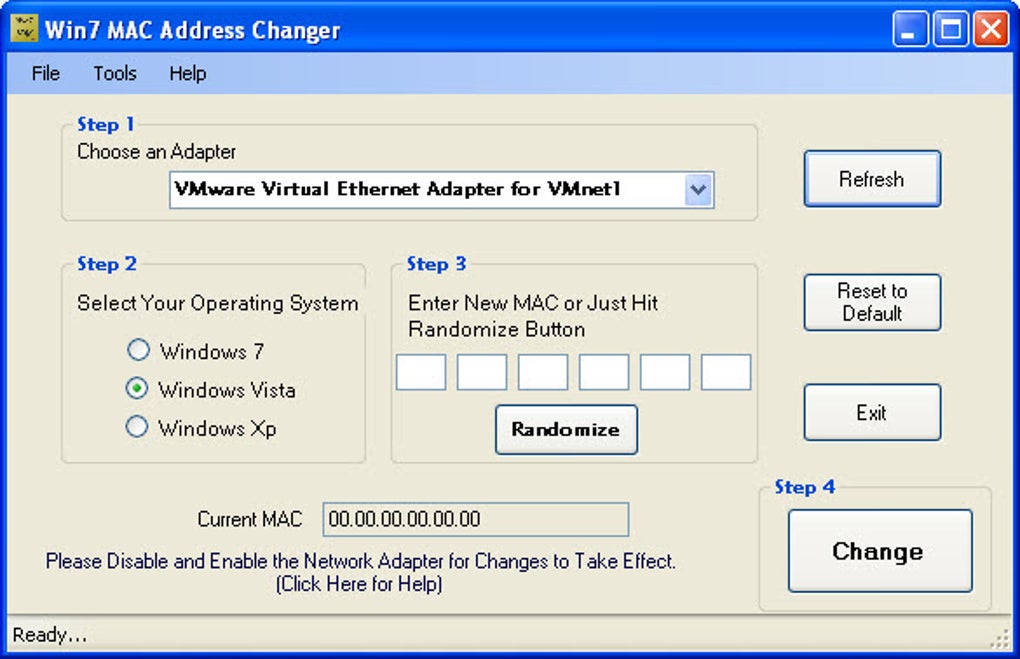Click the Ready status bar text

[49, 635]
